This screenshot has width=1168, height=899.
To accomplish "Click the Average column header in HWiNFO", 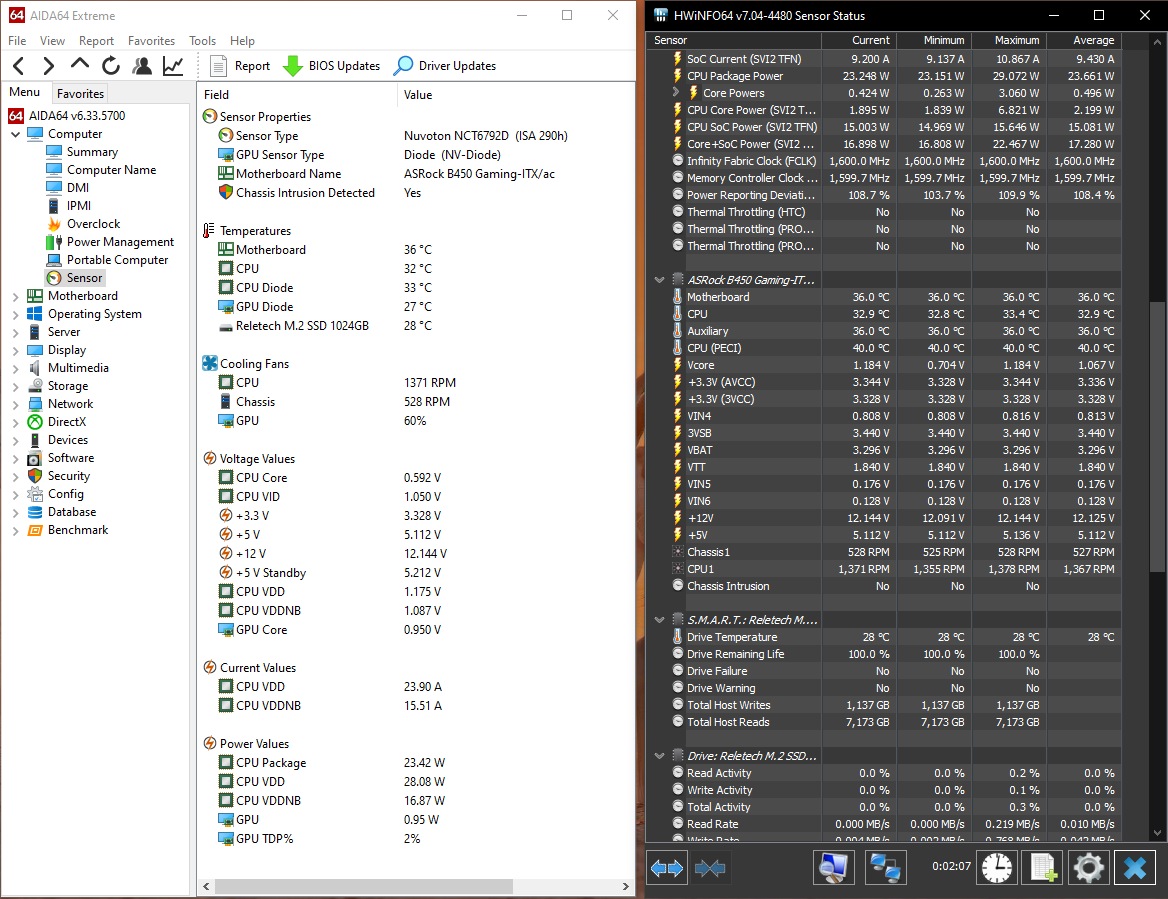I will pos(1084,40).
